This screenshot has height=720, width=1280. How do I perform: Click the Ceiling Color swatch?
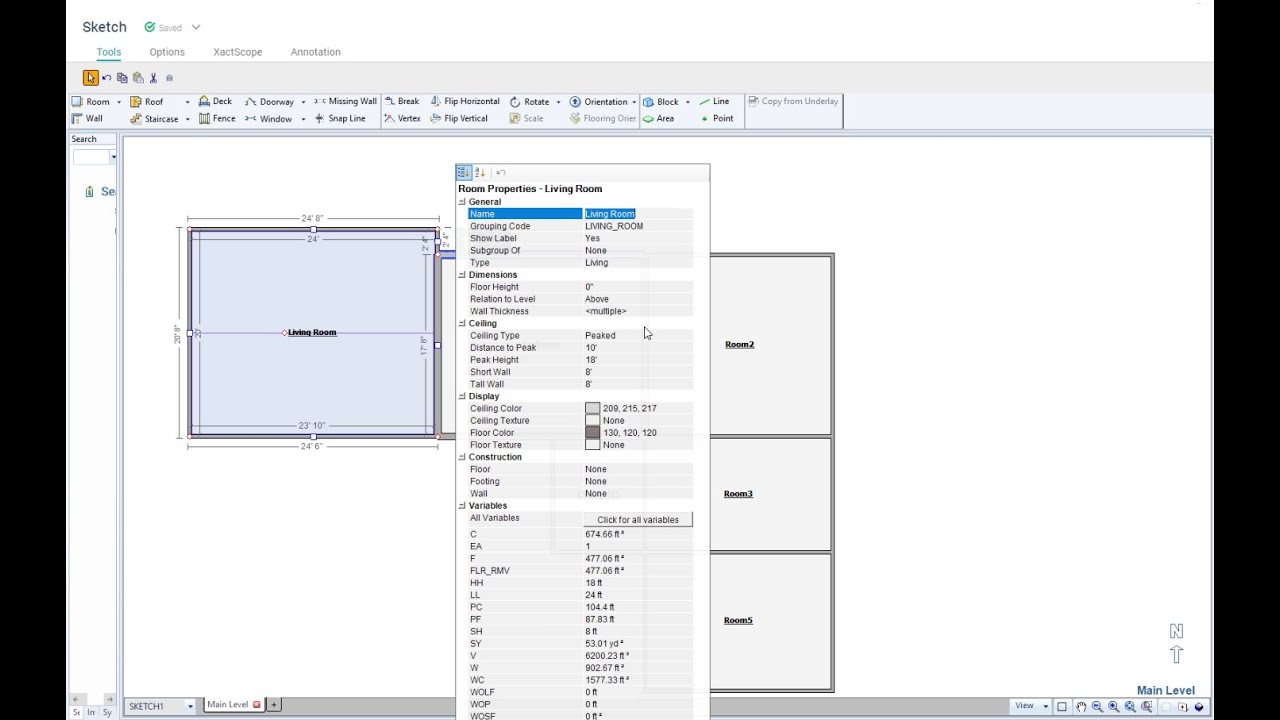tap(593, 408)
